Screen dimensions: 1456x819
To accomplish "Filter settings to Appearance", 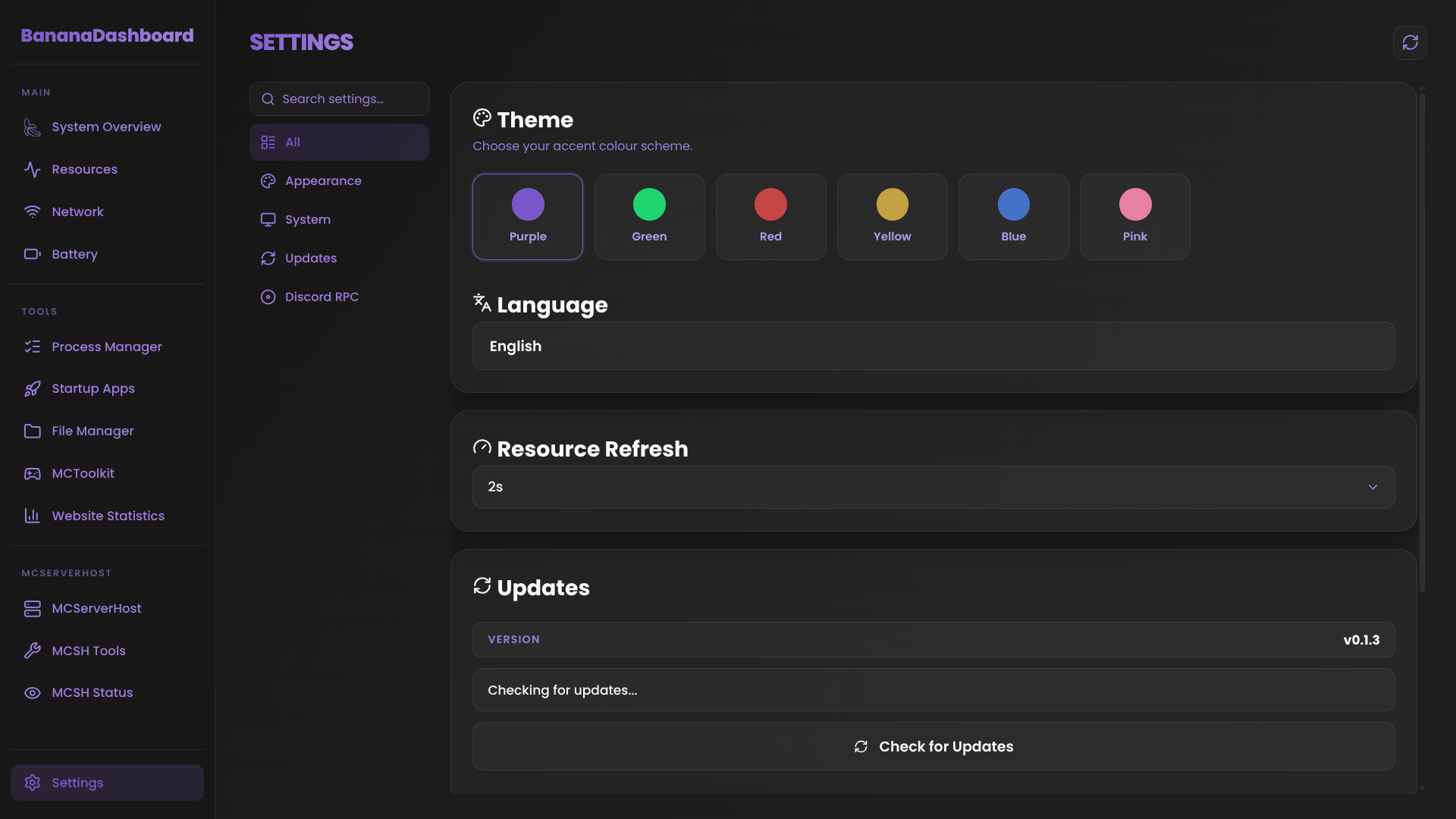I will click(x=339, y=180).
